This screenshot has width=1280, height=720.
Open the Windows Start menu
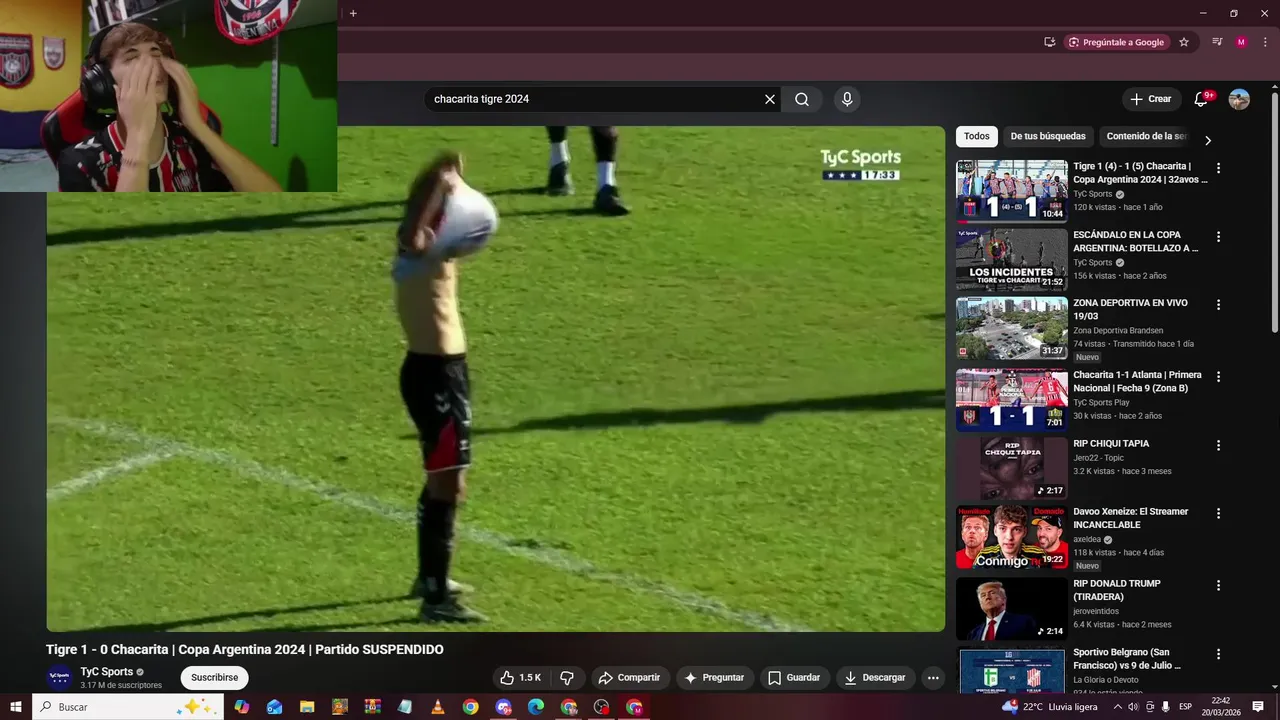[x=16, y=707]
